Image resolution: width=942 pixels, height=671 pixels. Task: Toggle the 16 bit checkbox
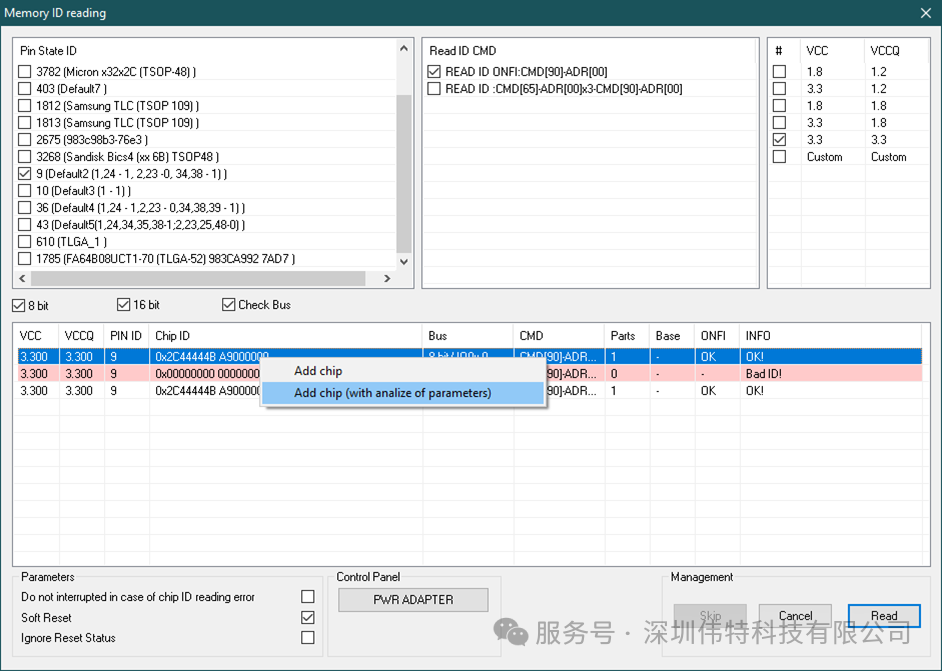(124, 305)
